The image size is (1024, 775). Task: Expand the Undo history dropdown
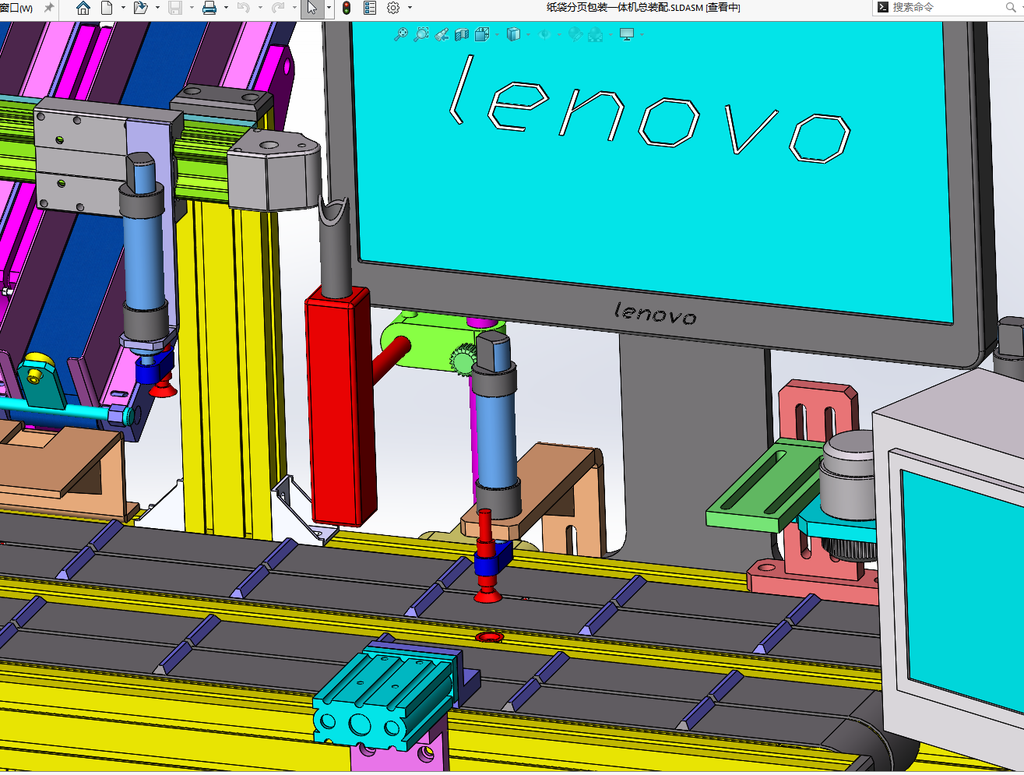pos(260,8)
